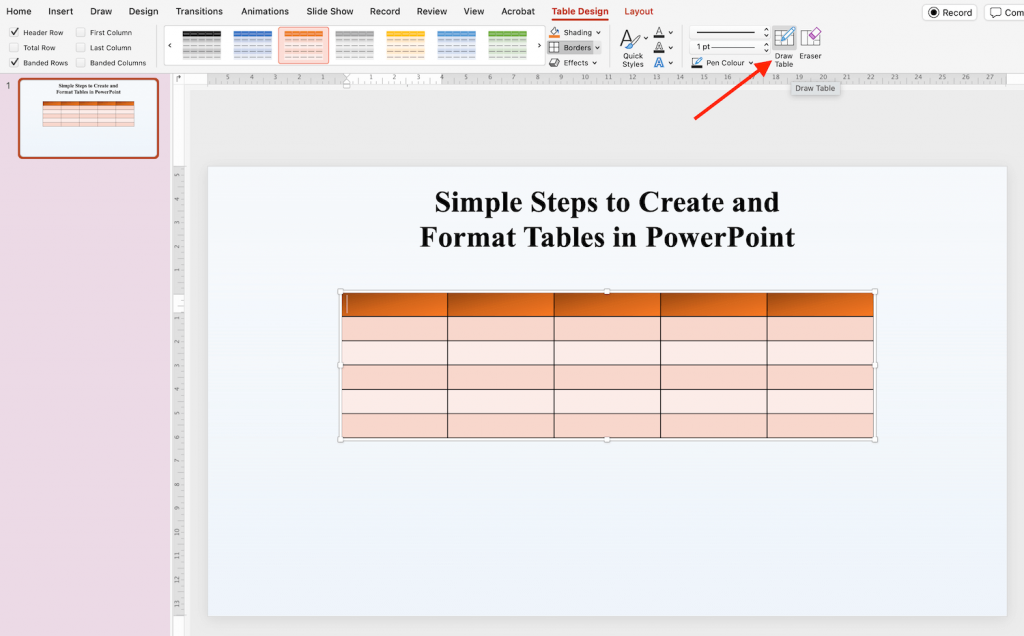Click the text fill letter A icon
1024x636 pixels.
tap(659, 32)
